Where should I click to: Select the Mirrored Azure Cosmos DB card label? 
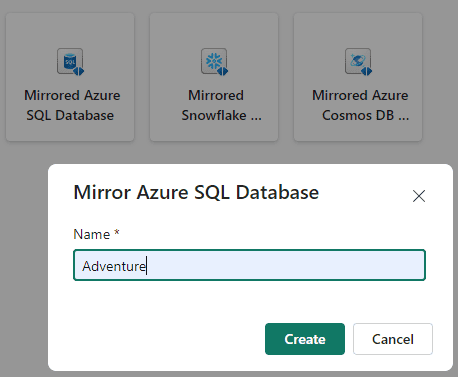click(x=360, y=105)
